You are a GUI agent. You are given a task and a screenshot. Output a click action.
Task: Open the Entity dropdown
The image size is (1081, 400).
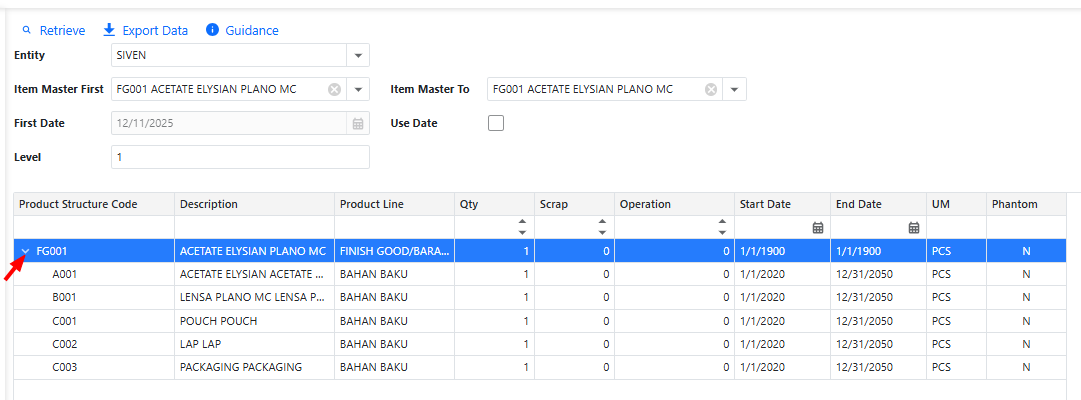coord(358,55)
